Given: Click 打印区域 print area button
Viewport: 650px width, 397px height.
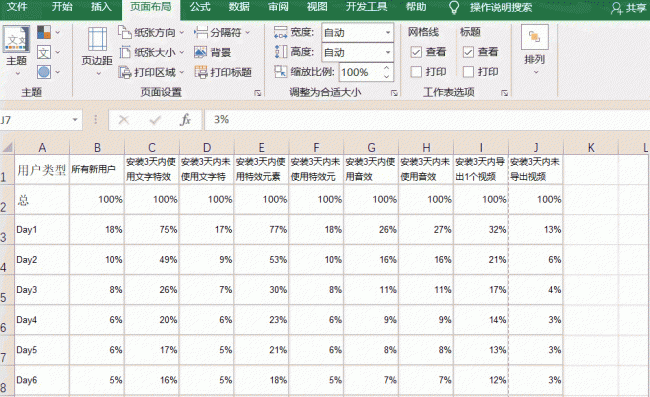Looking at the screenshot, I should (150, 72).
